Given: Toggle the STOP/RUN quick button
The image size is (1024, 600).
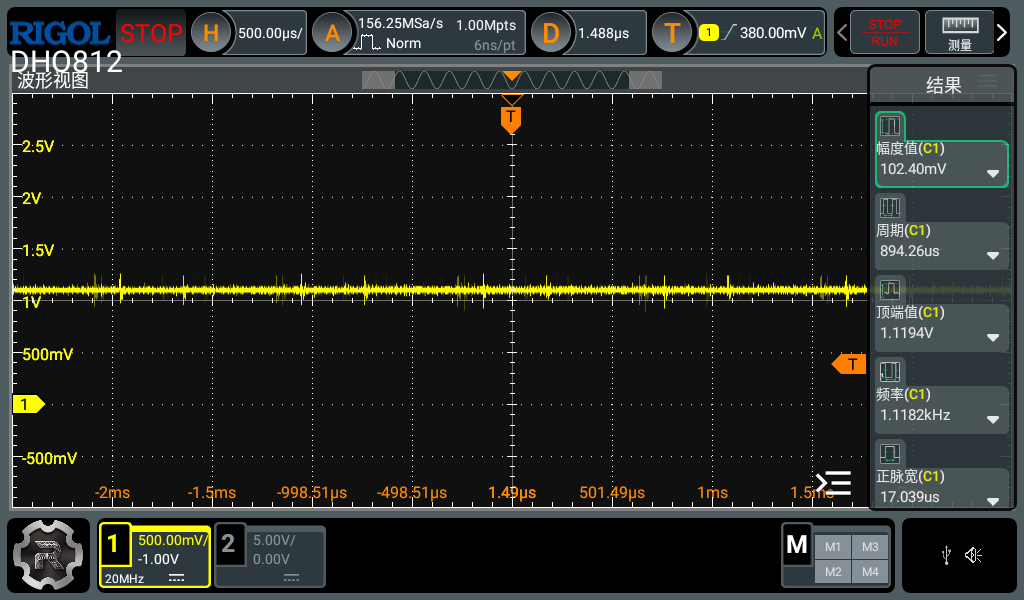Looking at the screenshot, I should 884,33.
